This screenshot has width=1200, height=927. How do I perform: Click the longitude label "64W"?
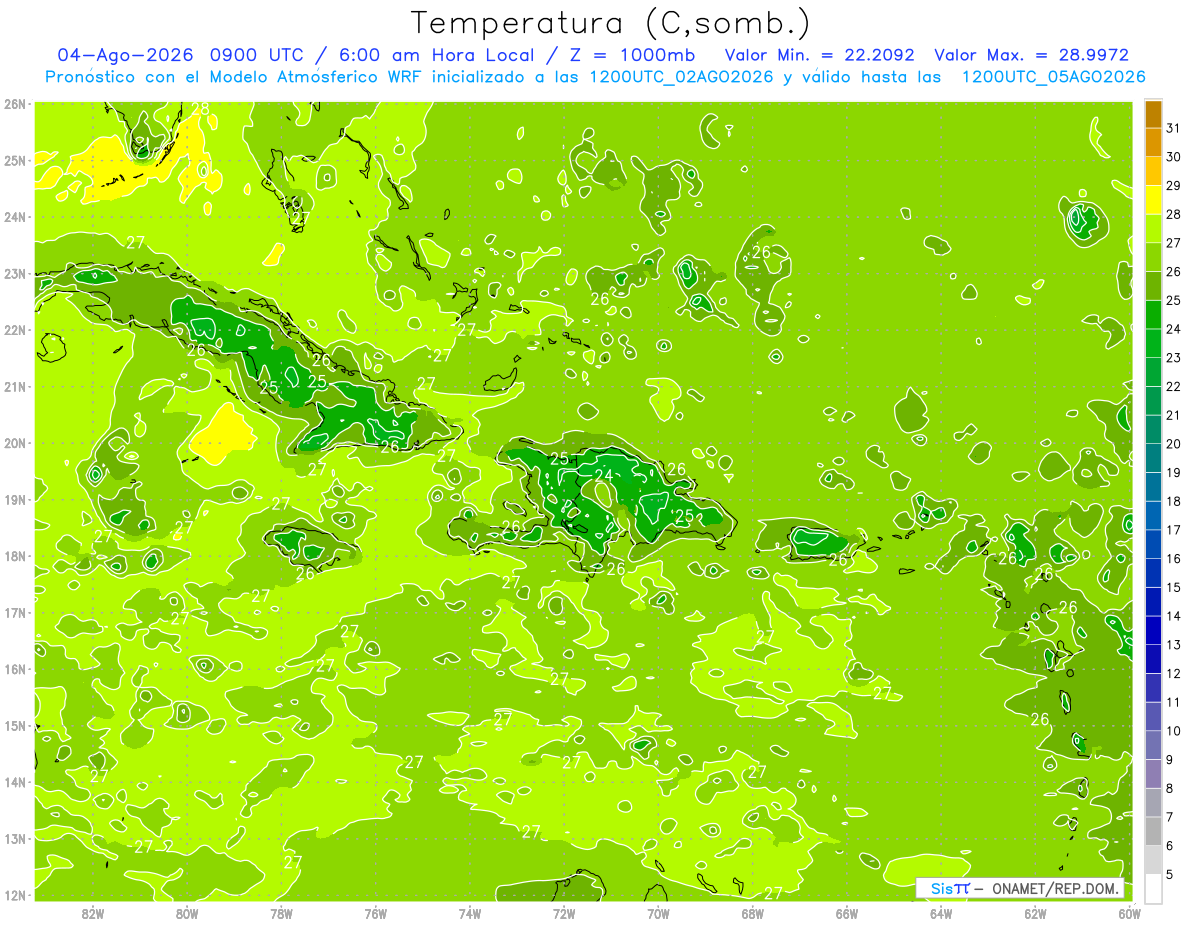point(941,914)
